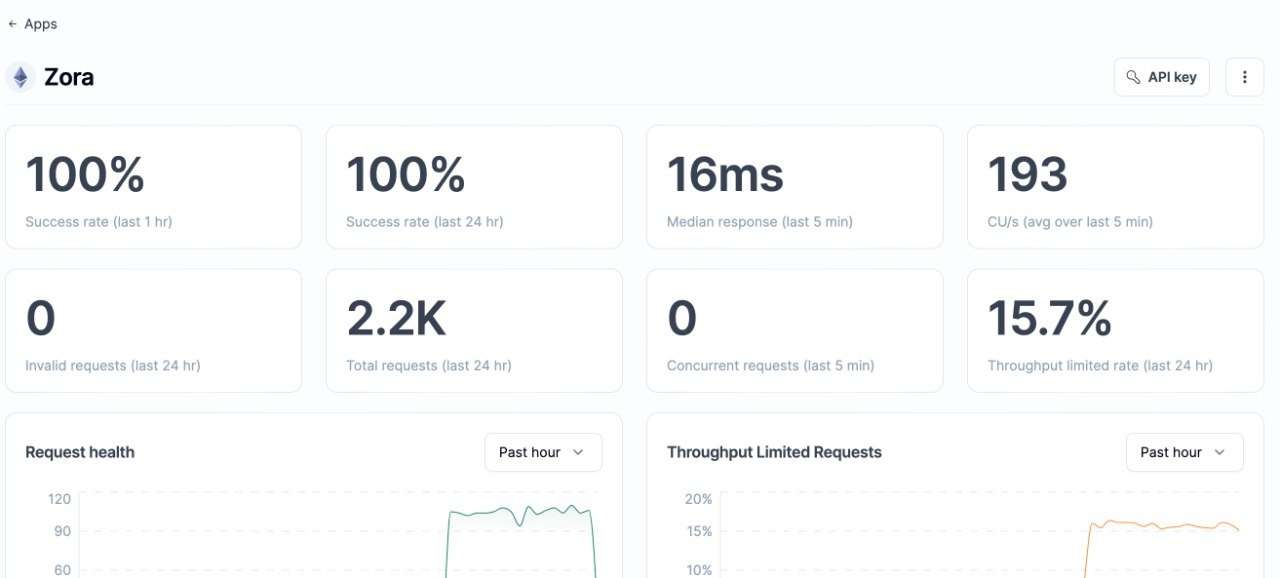The image size is (1280, 578).
Task: Click the CU/s (avg over last 5 min) label
Action: coord(1070,222)
